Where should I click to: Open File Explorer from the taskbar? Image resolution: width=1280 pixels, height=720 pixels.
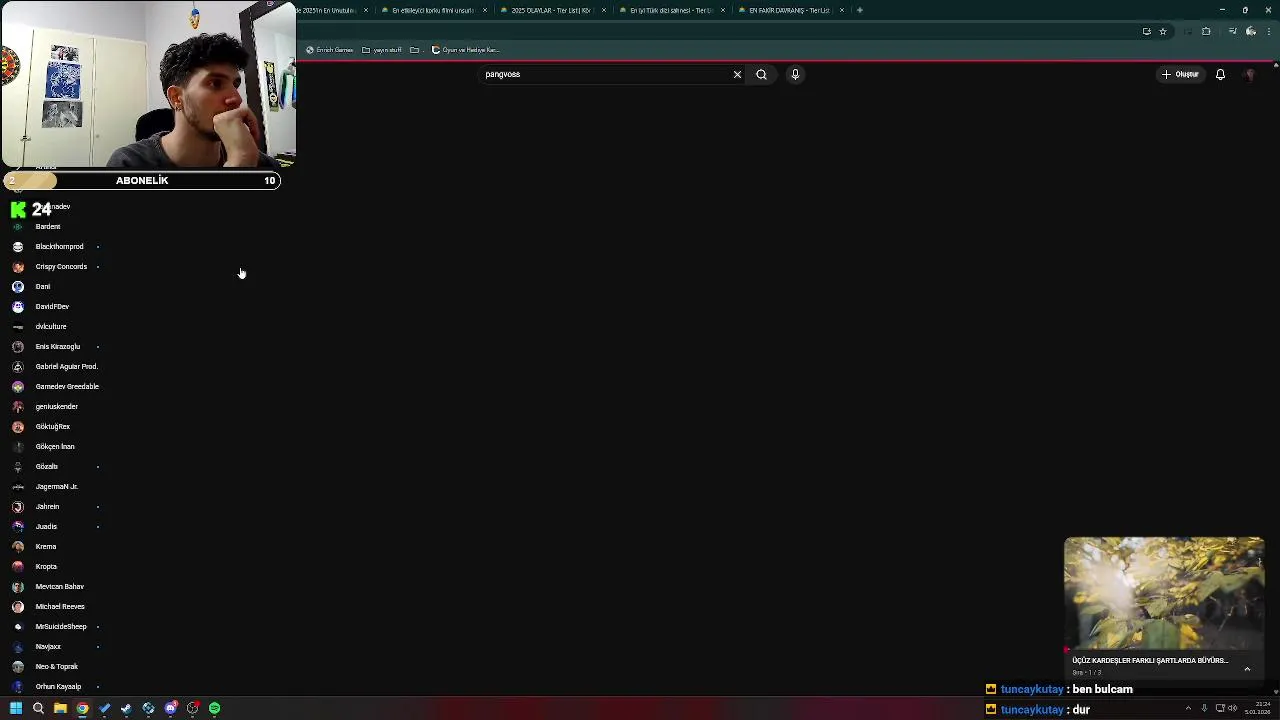tap(60, 709)
